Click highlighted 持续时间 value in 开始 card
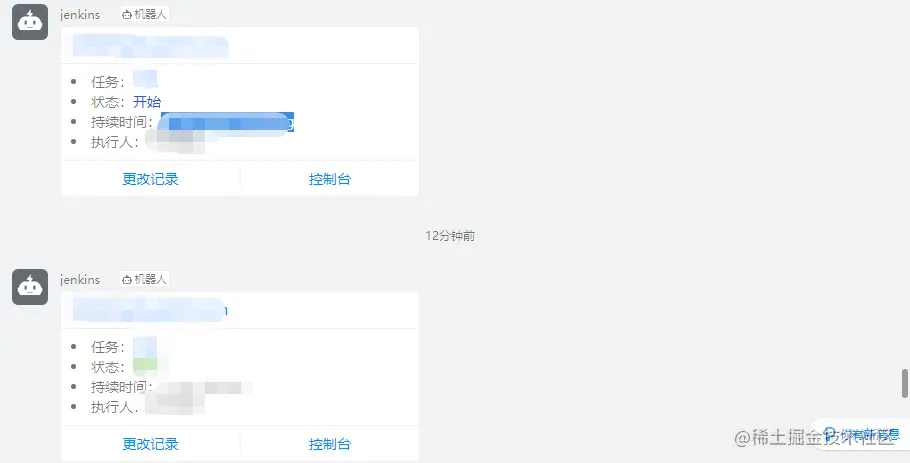 pyautogui.click(x=227, y=123)
